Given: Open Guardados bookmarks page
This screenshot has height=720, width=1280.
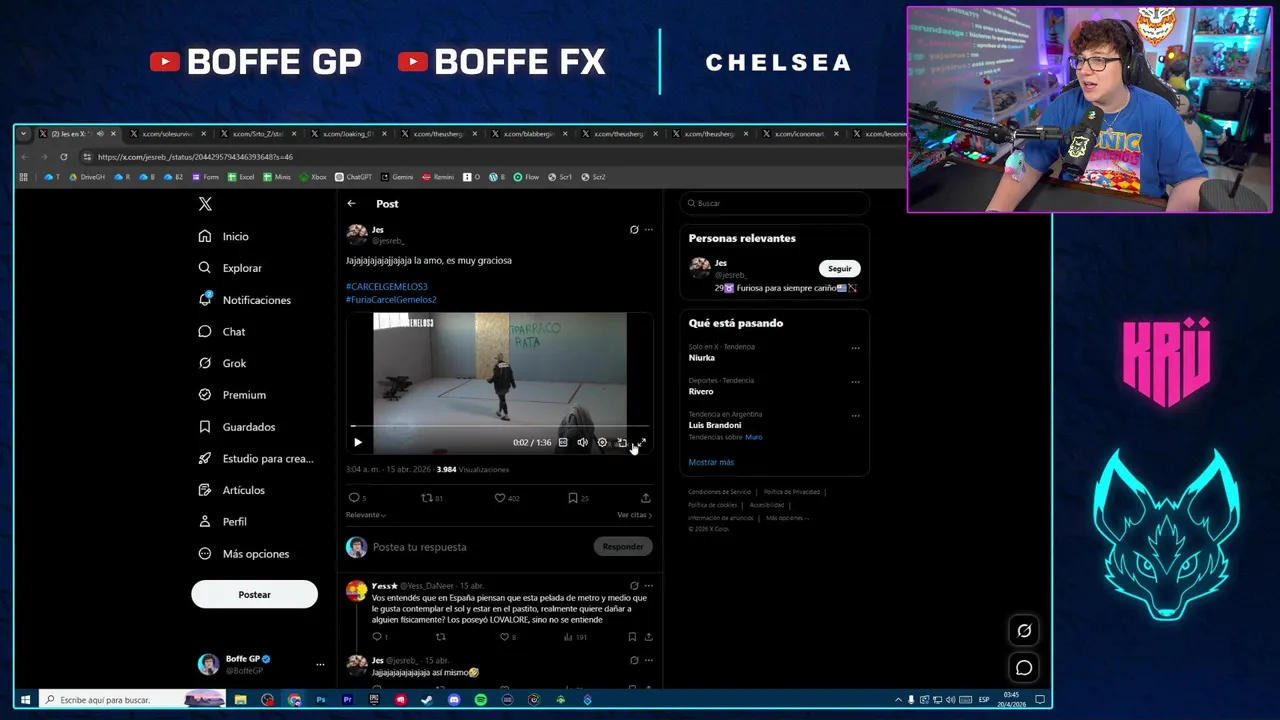Looking at the screenshot, I should pos(237,427).
